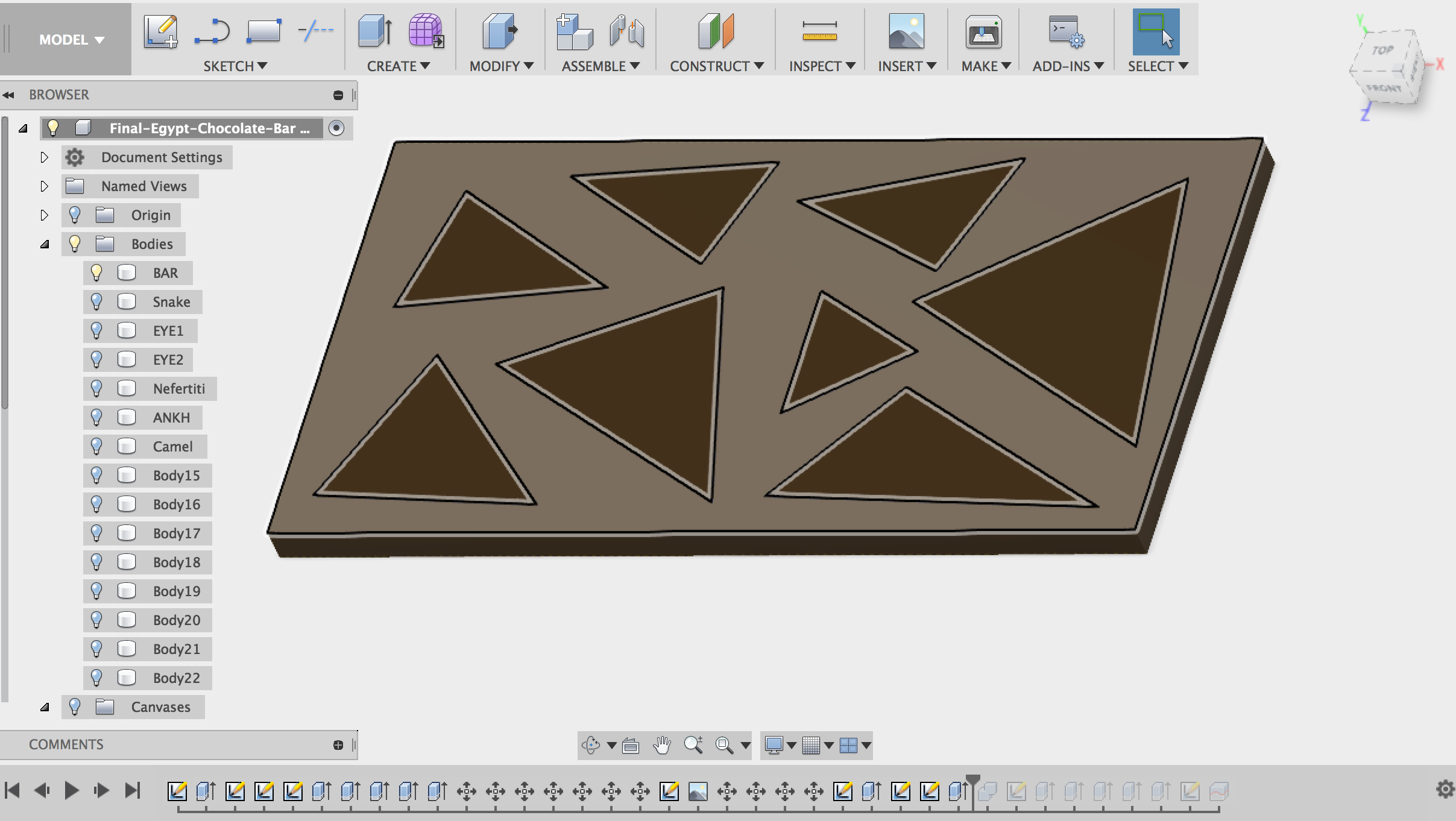Expand the Document Settings node
Image resolution: width=1456 pixels, height=821 pixels.
[x=44, y=157]
